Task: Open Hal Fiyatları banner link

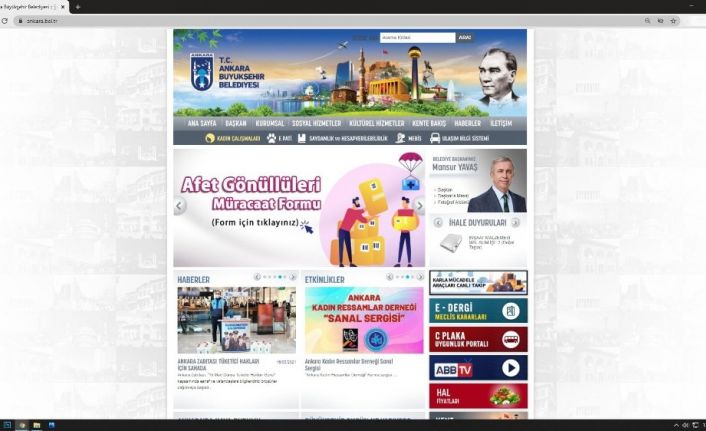Action: pos(478,395)
